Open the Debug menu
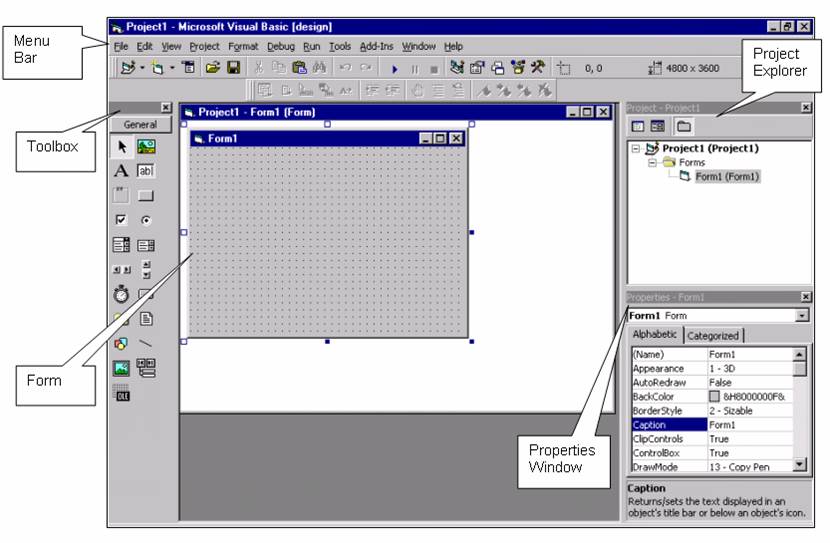 281,47
